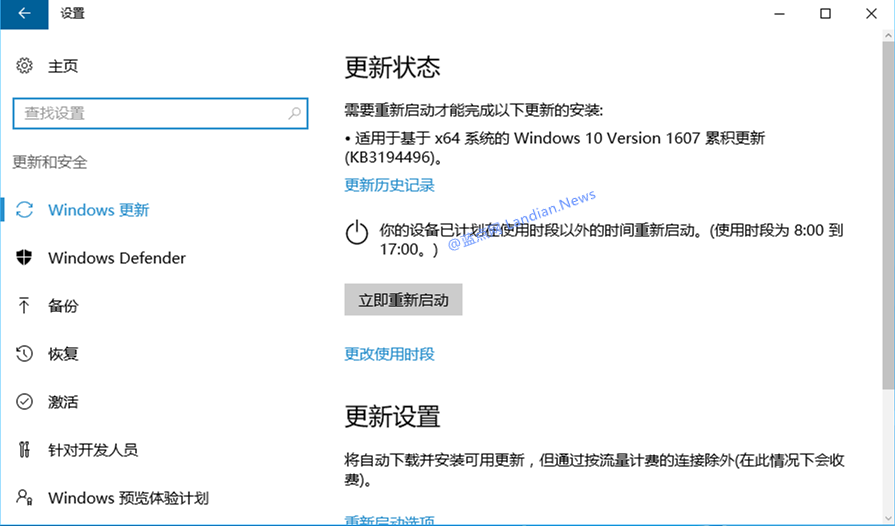The image size is (895, 526).
Task: Click the search magnifier icon
Action: pos(295,113)
